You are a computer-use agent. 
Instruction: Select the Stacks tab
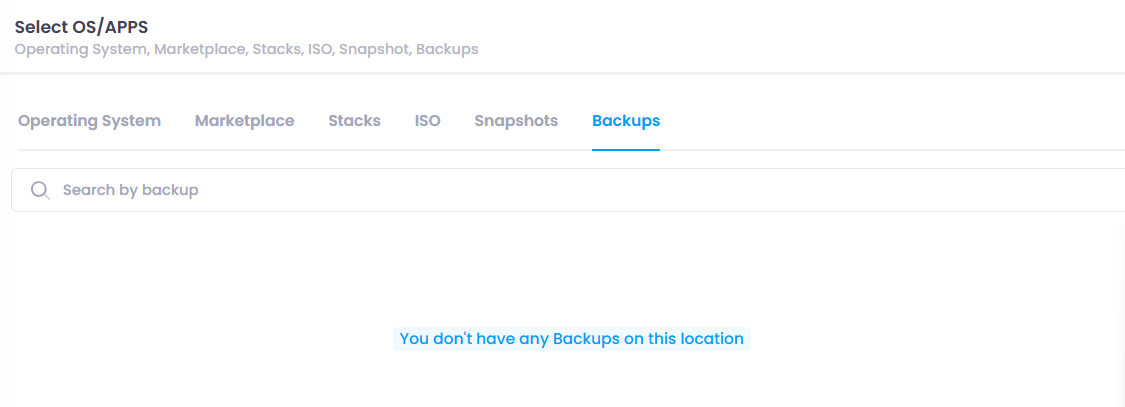coord(354,121)
